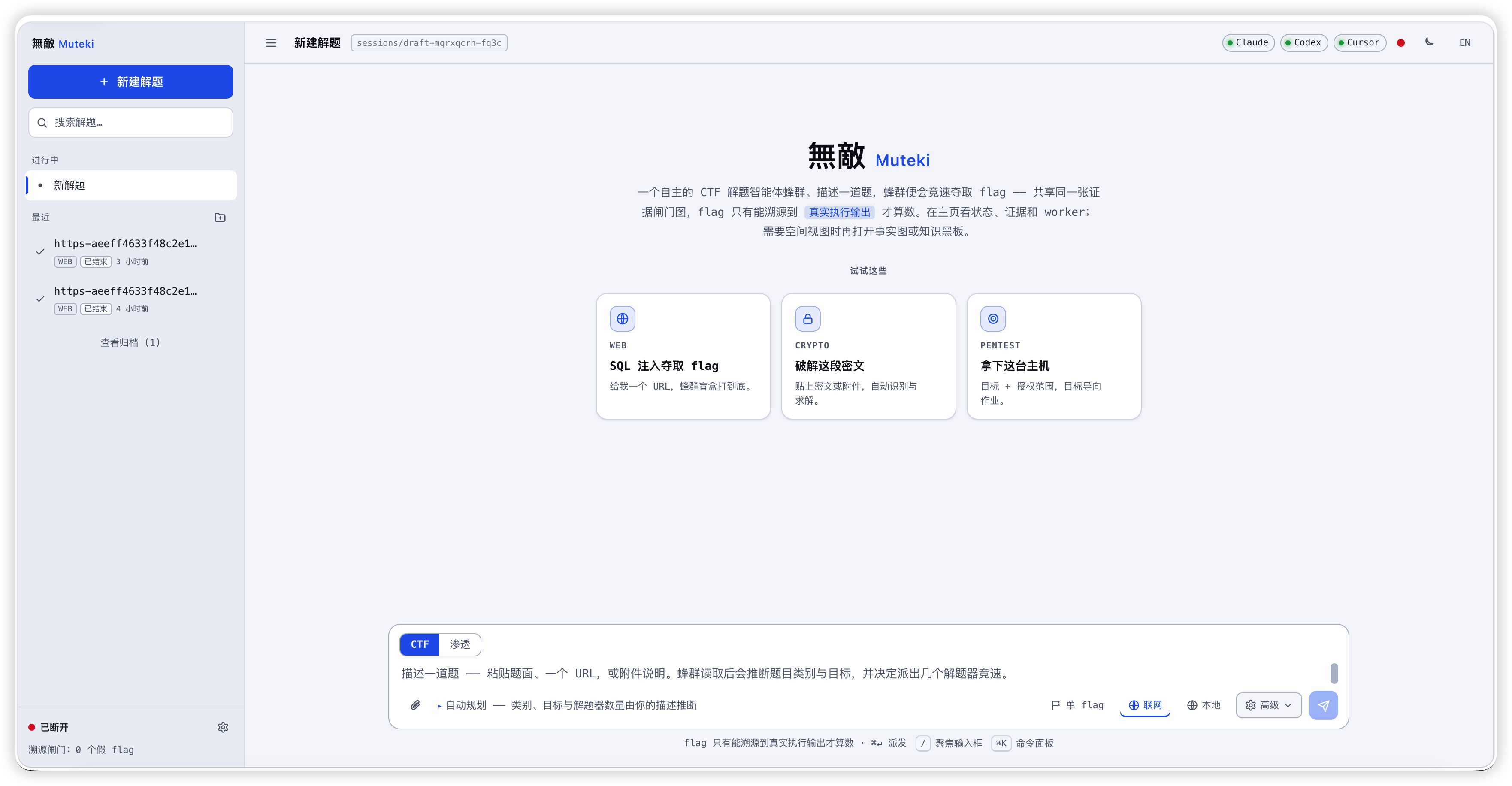Toggle the sidebar with the hamburger menu icon

271,43
